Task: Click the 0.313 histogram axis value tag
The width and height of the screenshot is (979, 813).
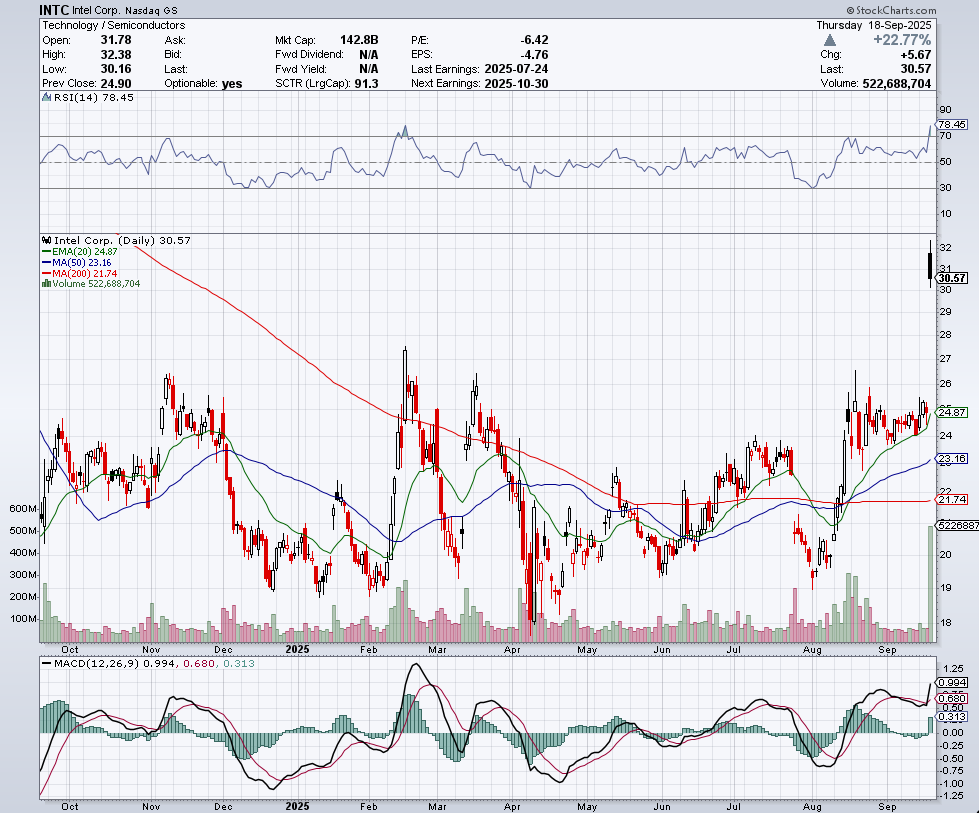Action: [x=952, y=717]
